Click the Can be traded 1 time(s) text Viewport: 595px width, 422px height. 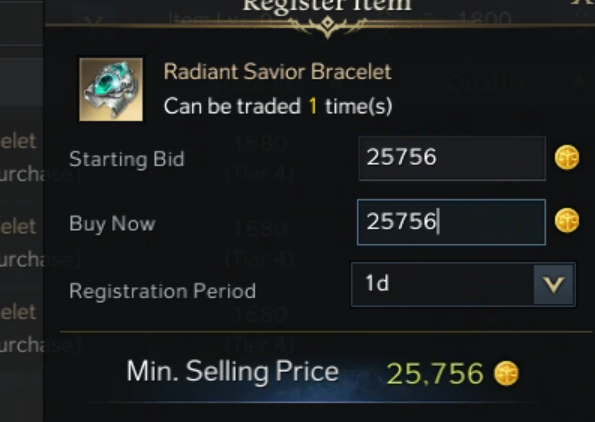tap(278, 106)
